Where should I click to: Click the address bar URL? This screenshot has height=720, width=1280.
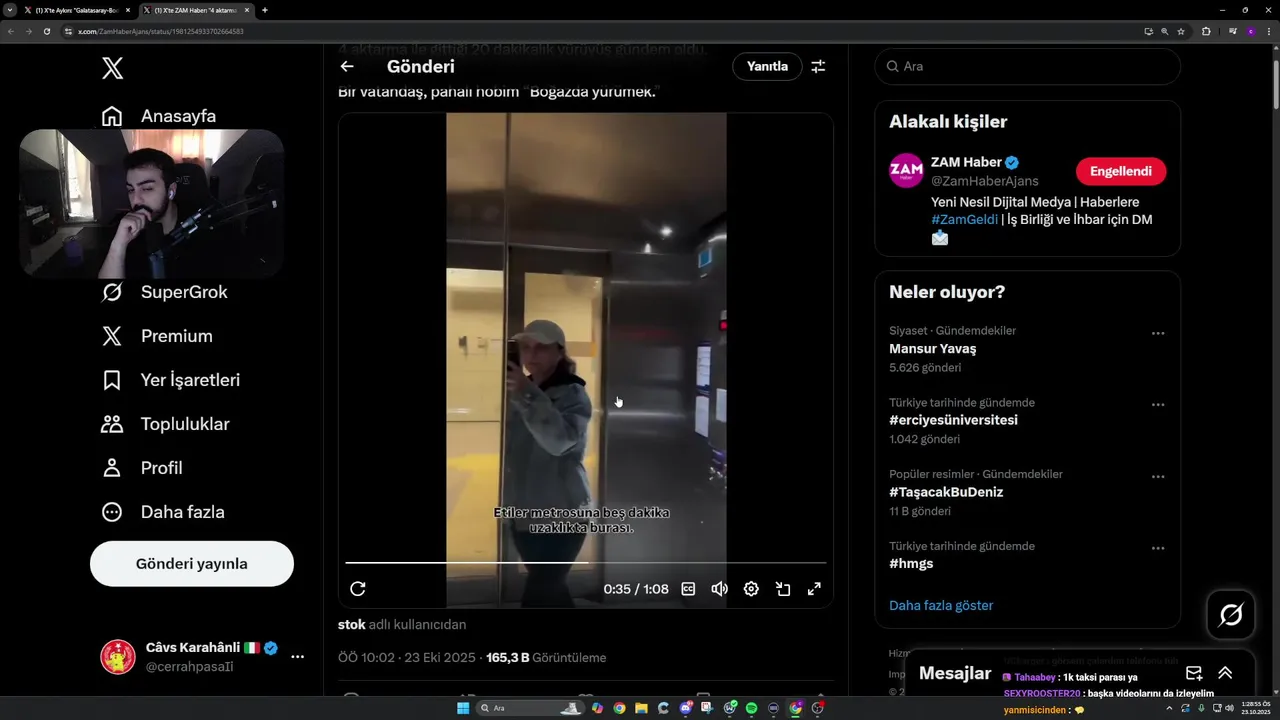161,31
